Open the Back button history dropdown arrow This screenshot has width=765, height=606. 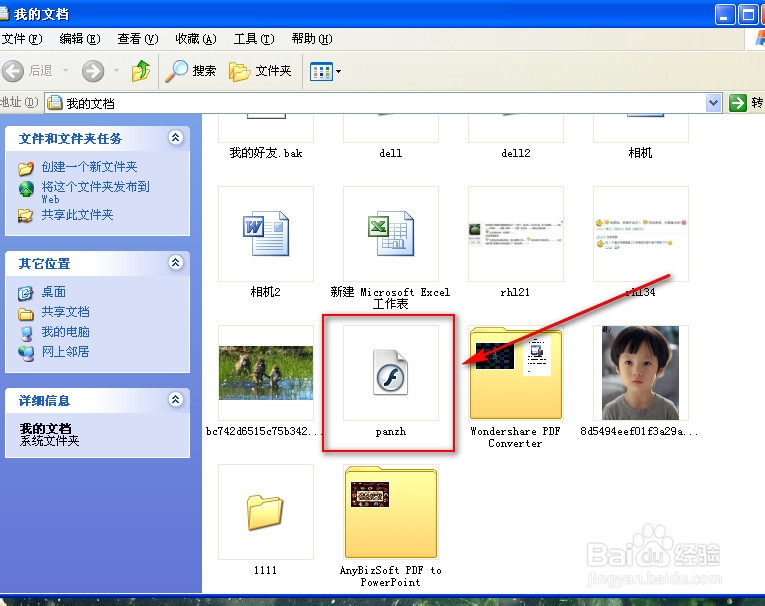(65, 71)
